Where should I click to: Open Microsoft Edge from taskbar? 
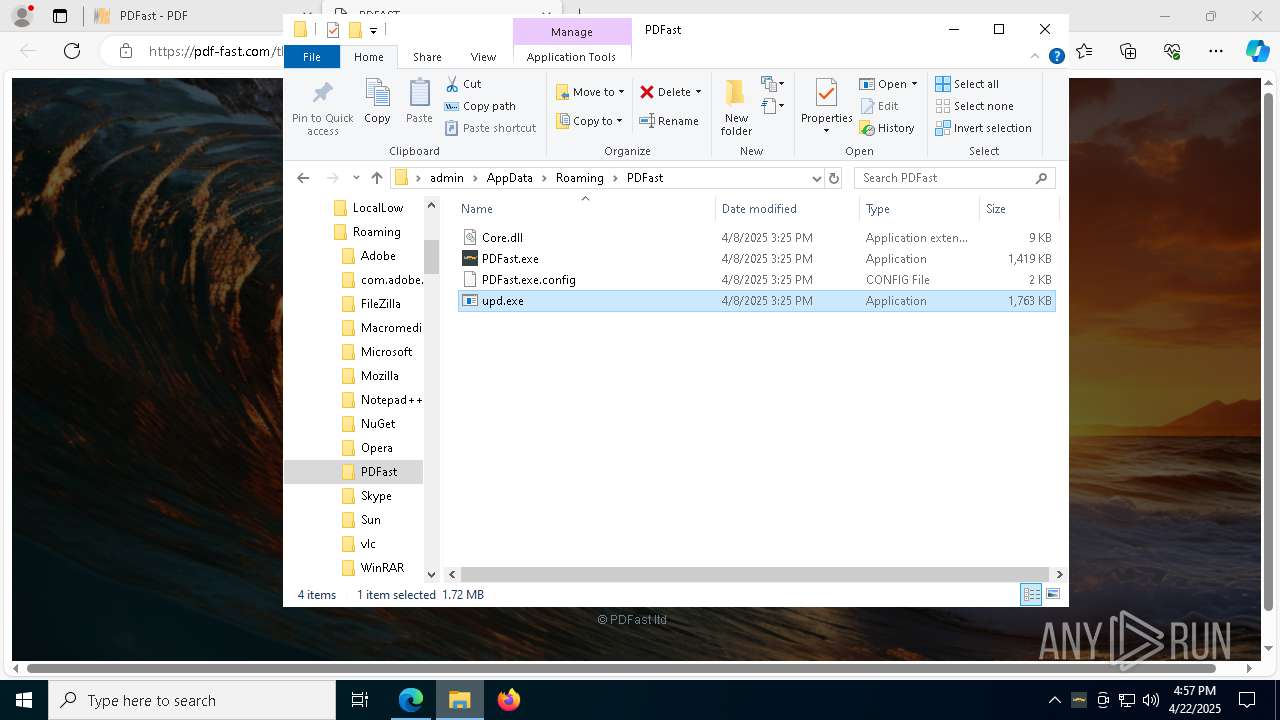[411, 700]
